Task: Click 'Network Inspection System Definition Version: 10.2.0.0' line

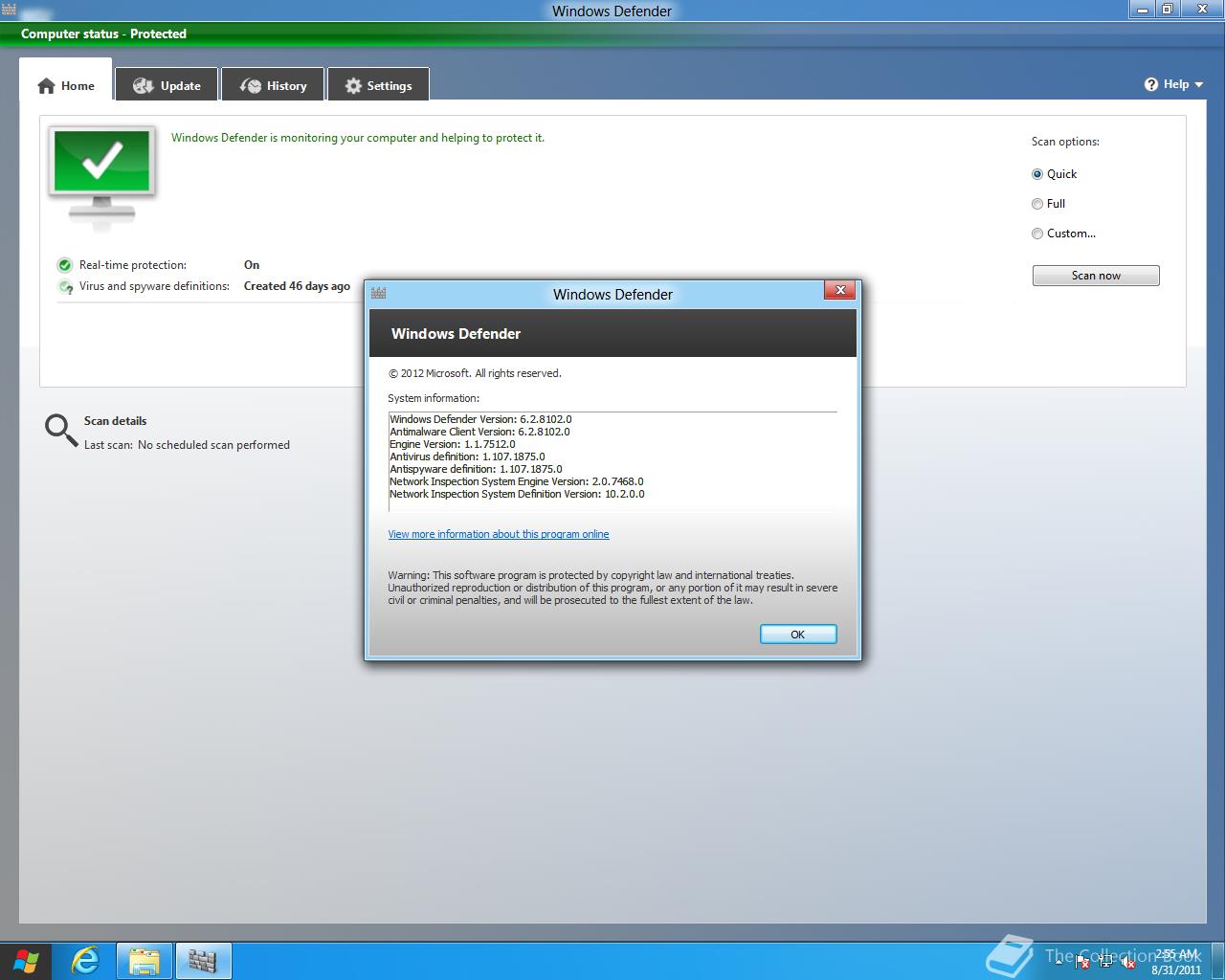Action: tap(517, 494)
